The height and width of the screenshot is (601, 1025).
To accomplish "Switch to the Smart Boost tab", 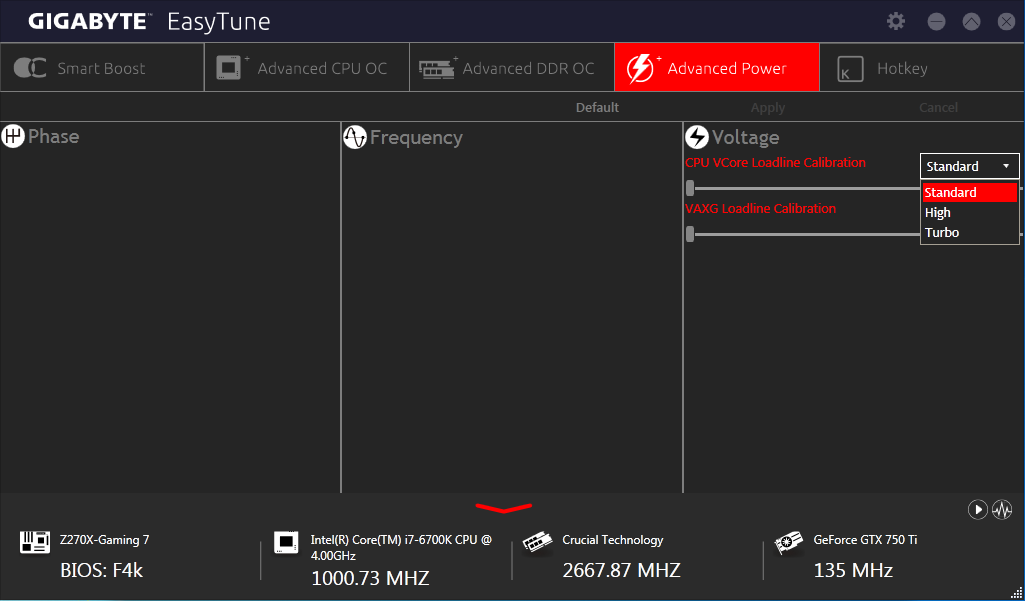I will coord(102,67).
